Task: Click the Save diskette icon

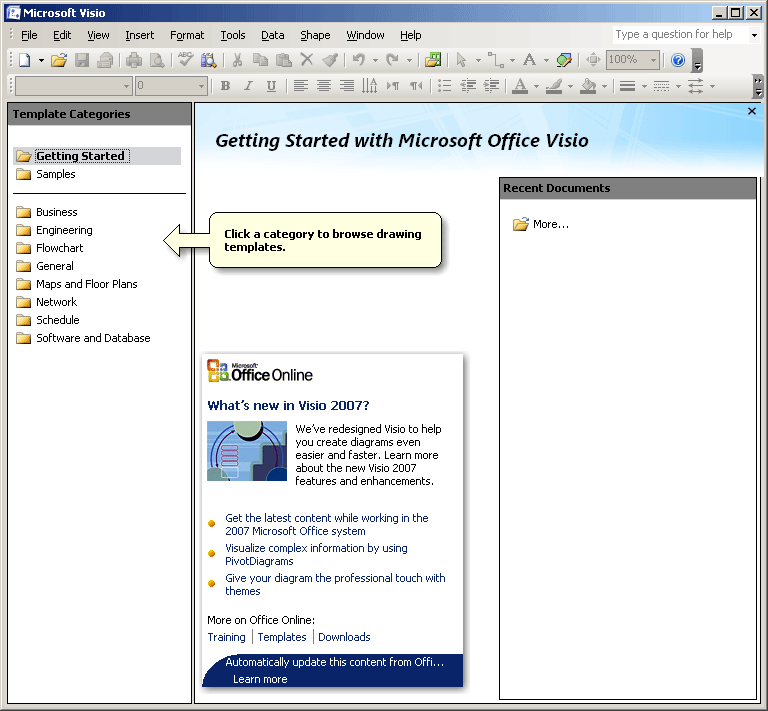Action: (82, 60)
